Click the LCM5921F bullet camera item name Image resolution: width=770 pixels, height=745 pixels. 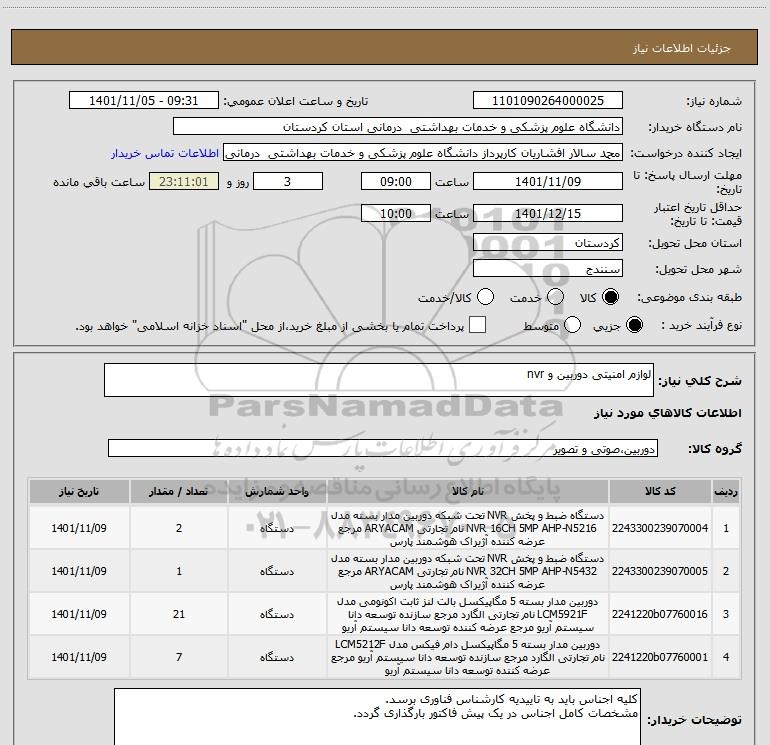click(468, 614)
